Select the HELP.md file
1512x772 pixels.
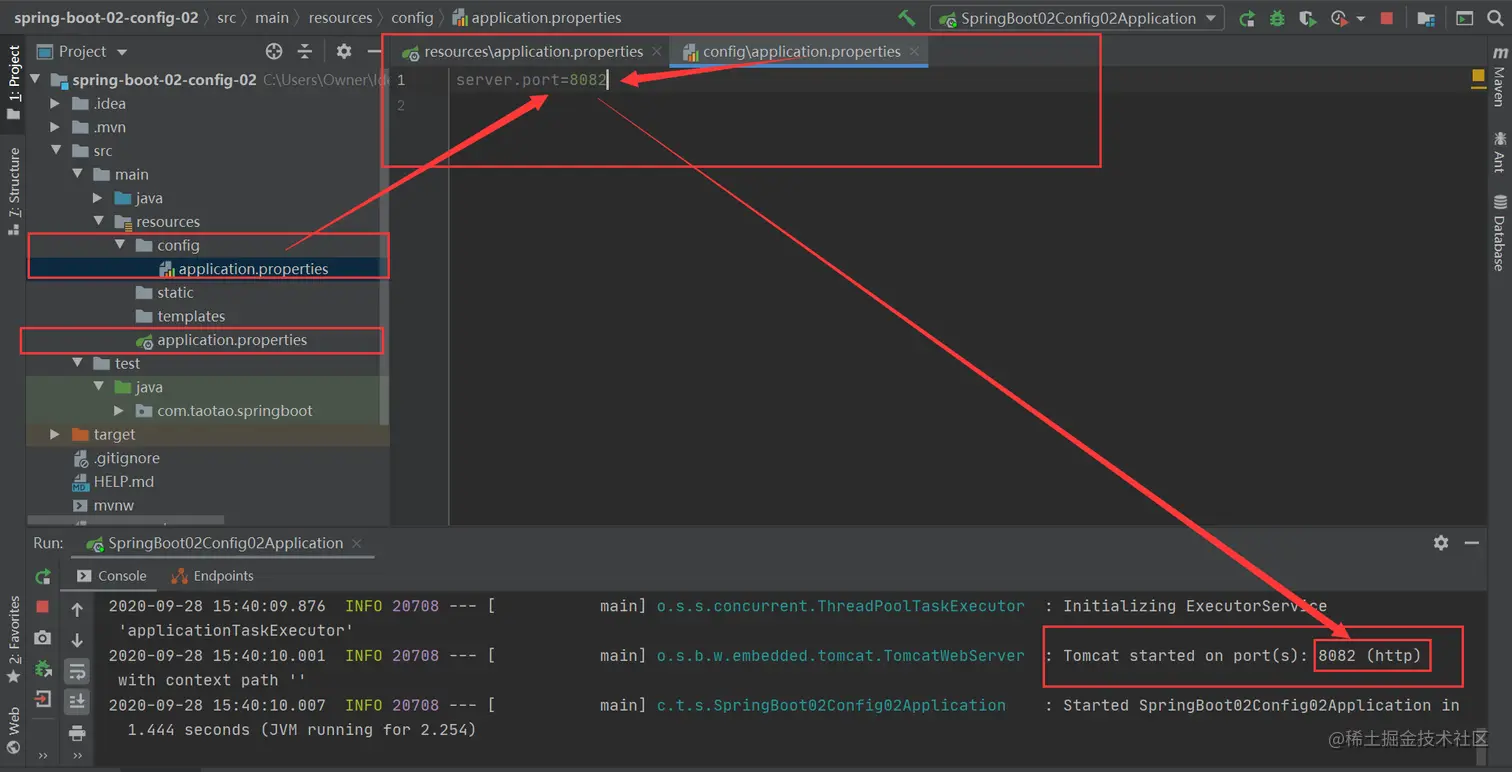pos(114,482)
